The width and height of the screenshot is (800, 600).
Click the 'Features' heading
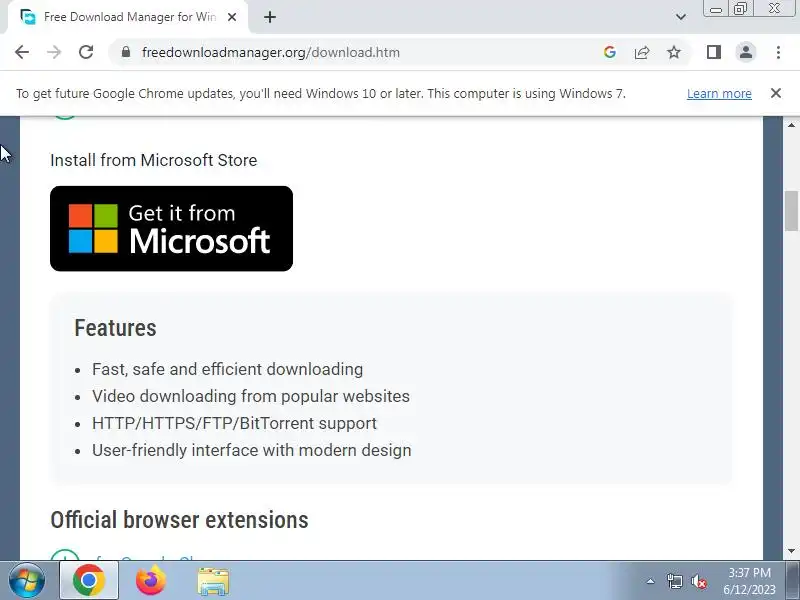point(115,328)
